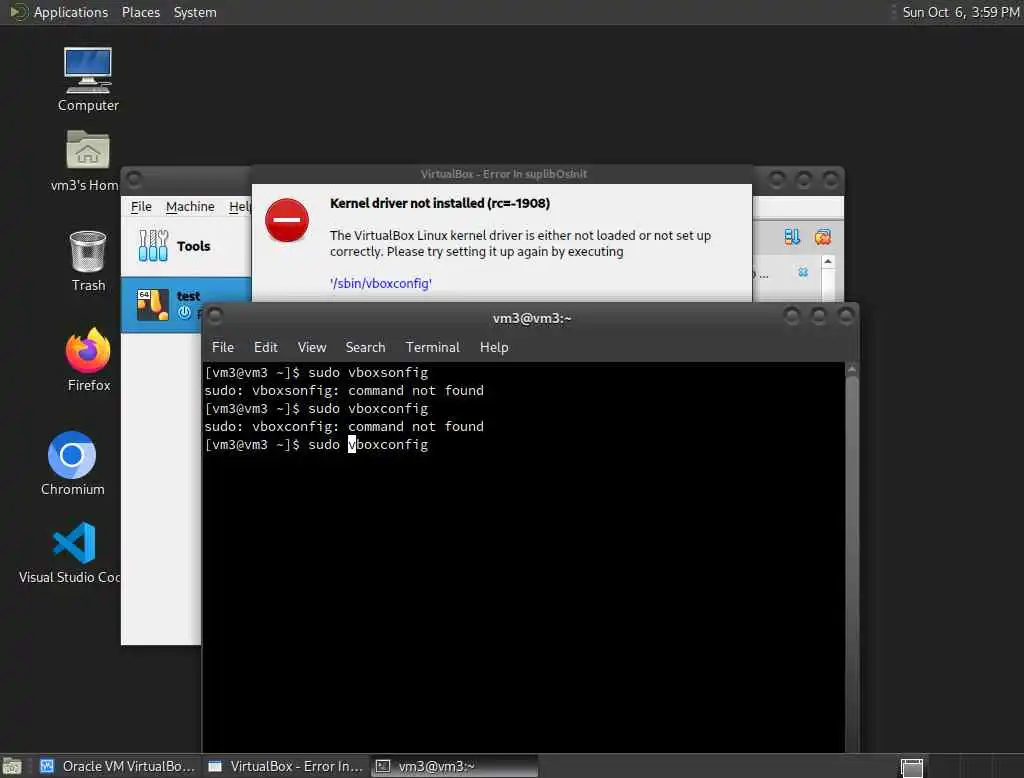This screenshot has height=778, width=1024.
Task: Open the terminal Terminal menu
Action: [432, 348]
